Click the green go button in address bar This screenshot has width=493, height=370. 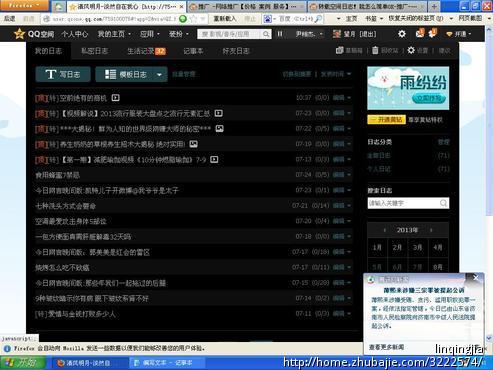(x=183, y=19)
